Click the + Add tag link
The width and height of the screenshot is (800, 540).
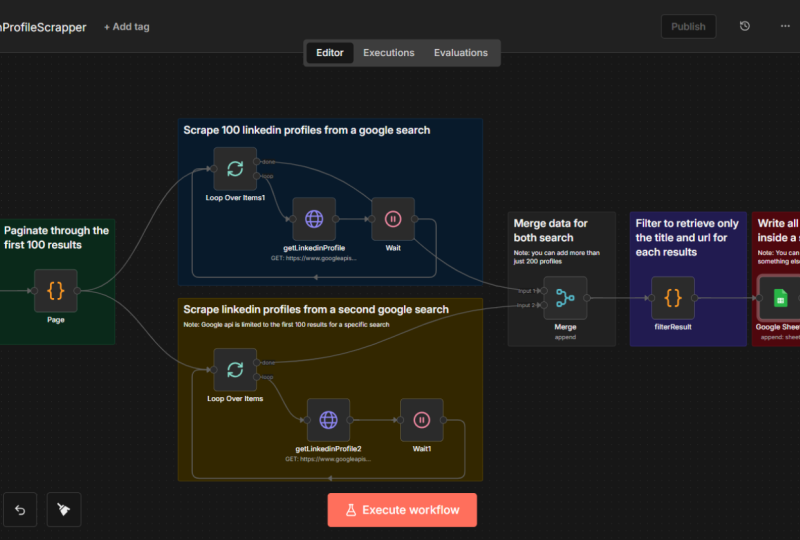click(x=127, y=27)
